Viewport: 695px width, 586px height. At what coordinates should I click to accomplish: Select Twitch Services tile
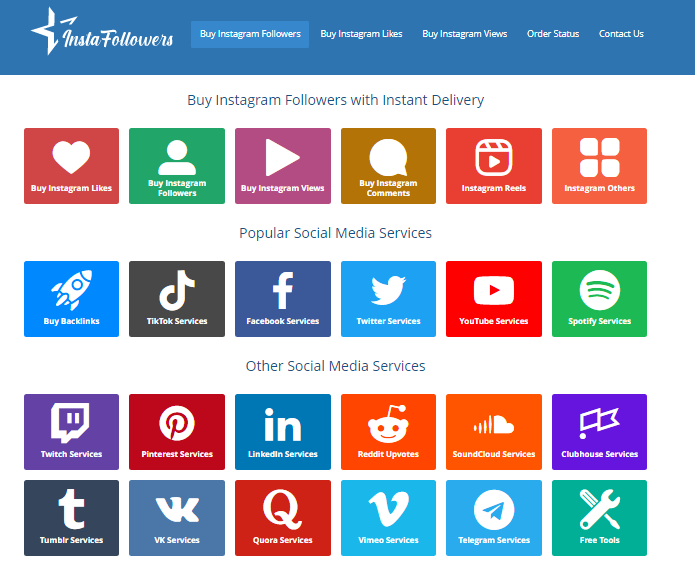(71, 432)
